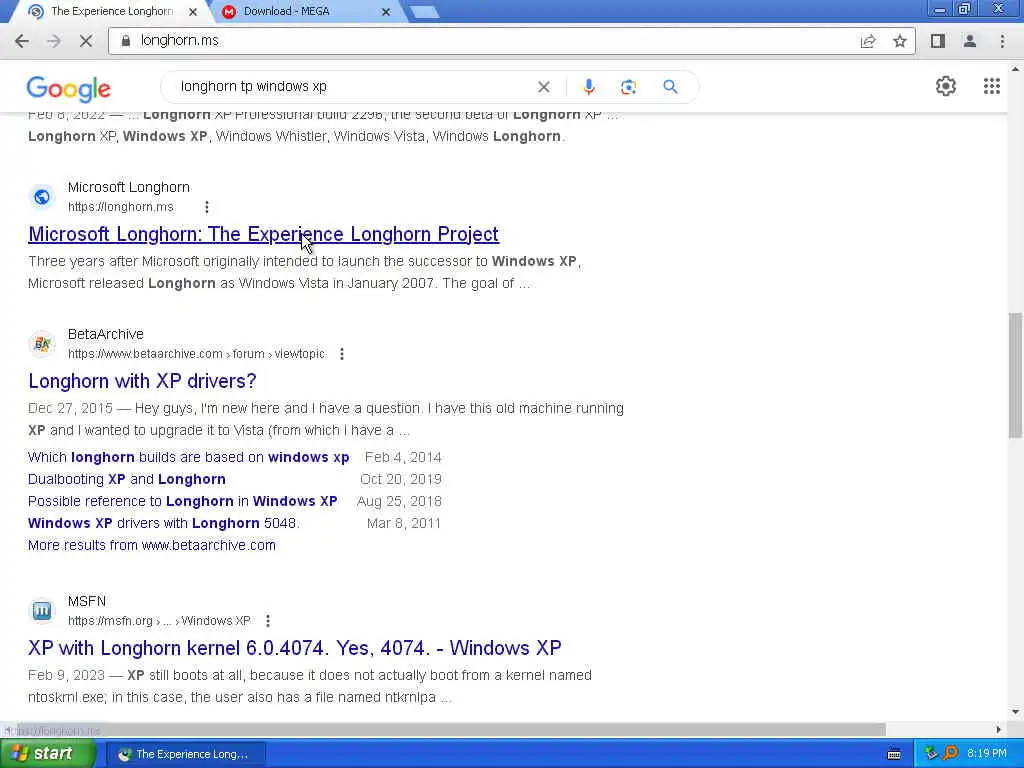Click the Google search input field
Screen dimensions: 1024x768
click(353, 87)
